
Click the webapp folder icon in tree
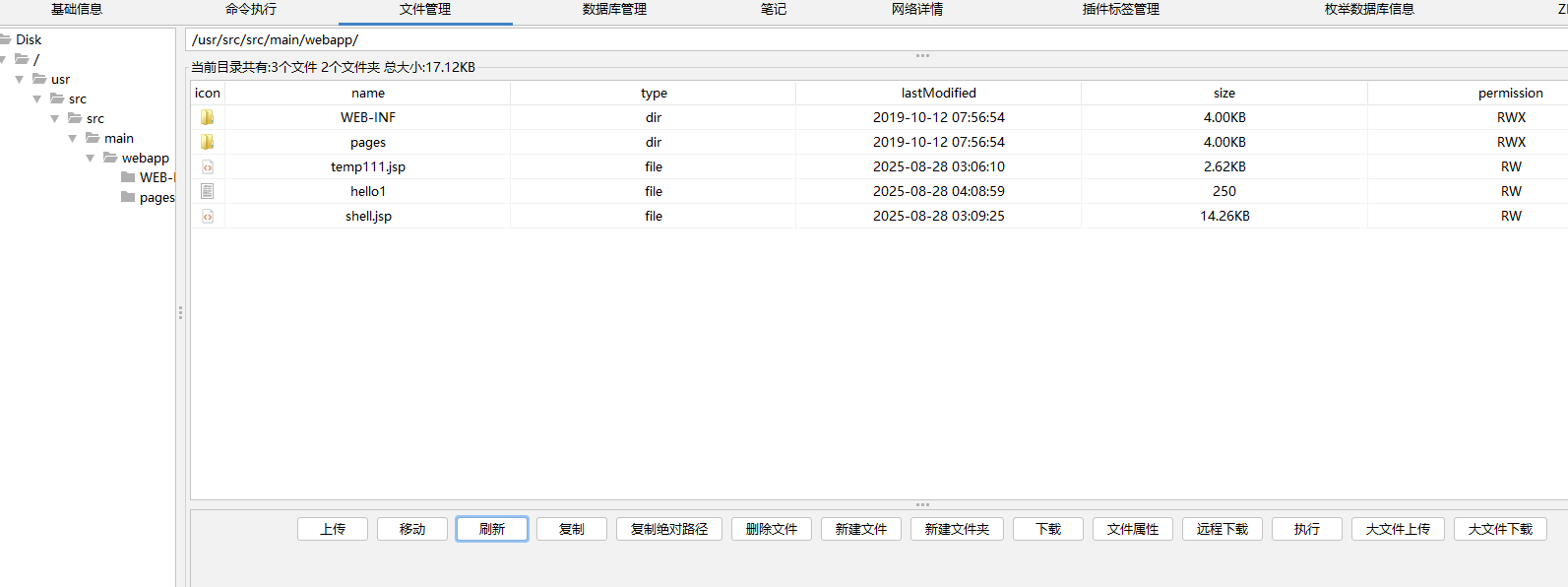(110, 158)
